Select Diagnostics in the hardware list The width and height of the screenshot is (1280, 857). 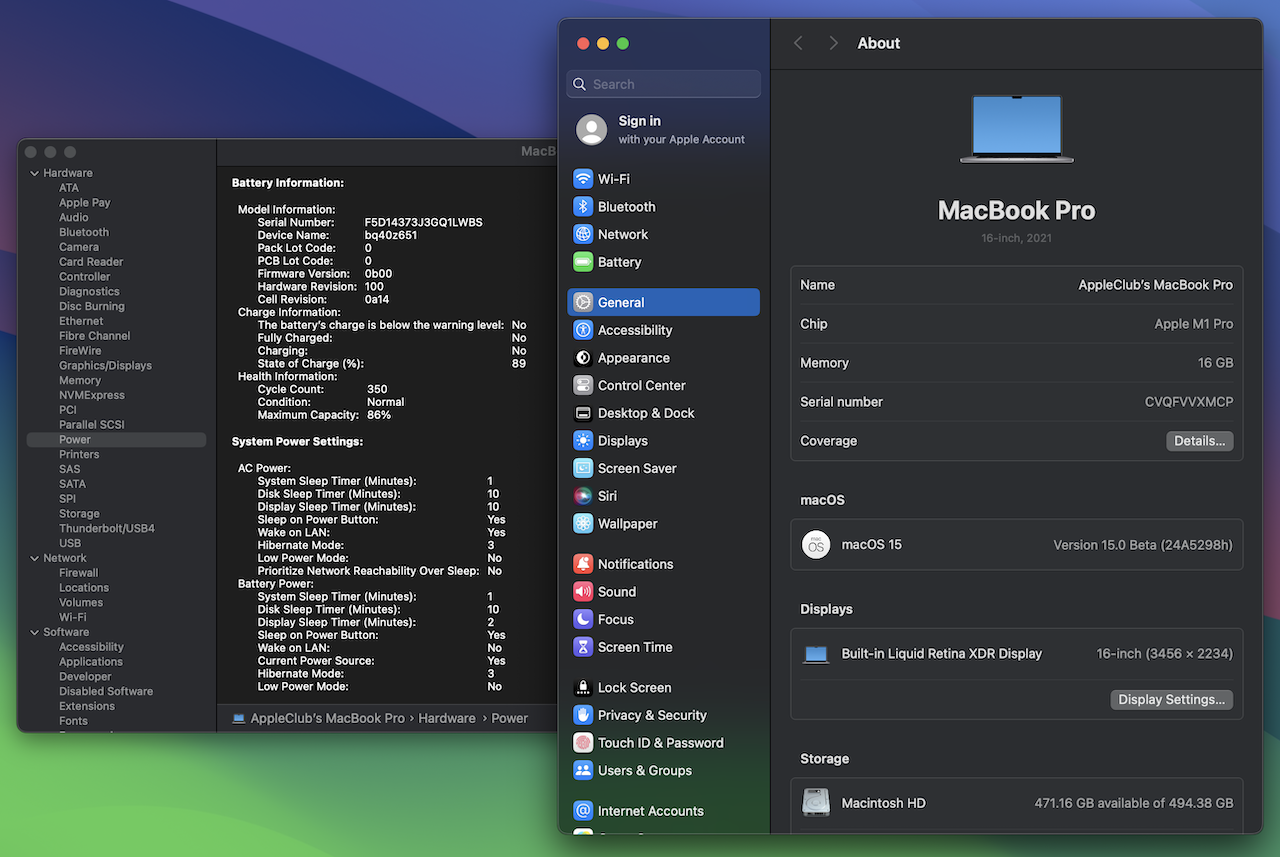[x=89, y=292]
